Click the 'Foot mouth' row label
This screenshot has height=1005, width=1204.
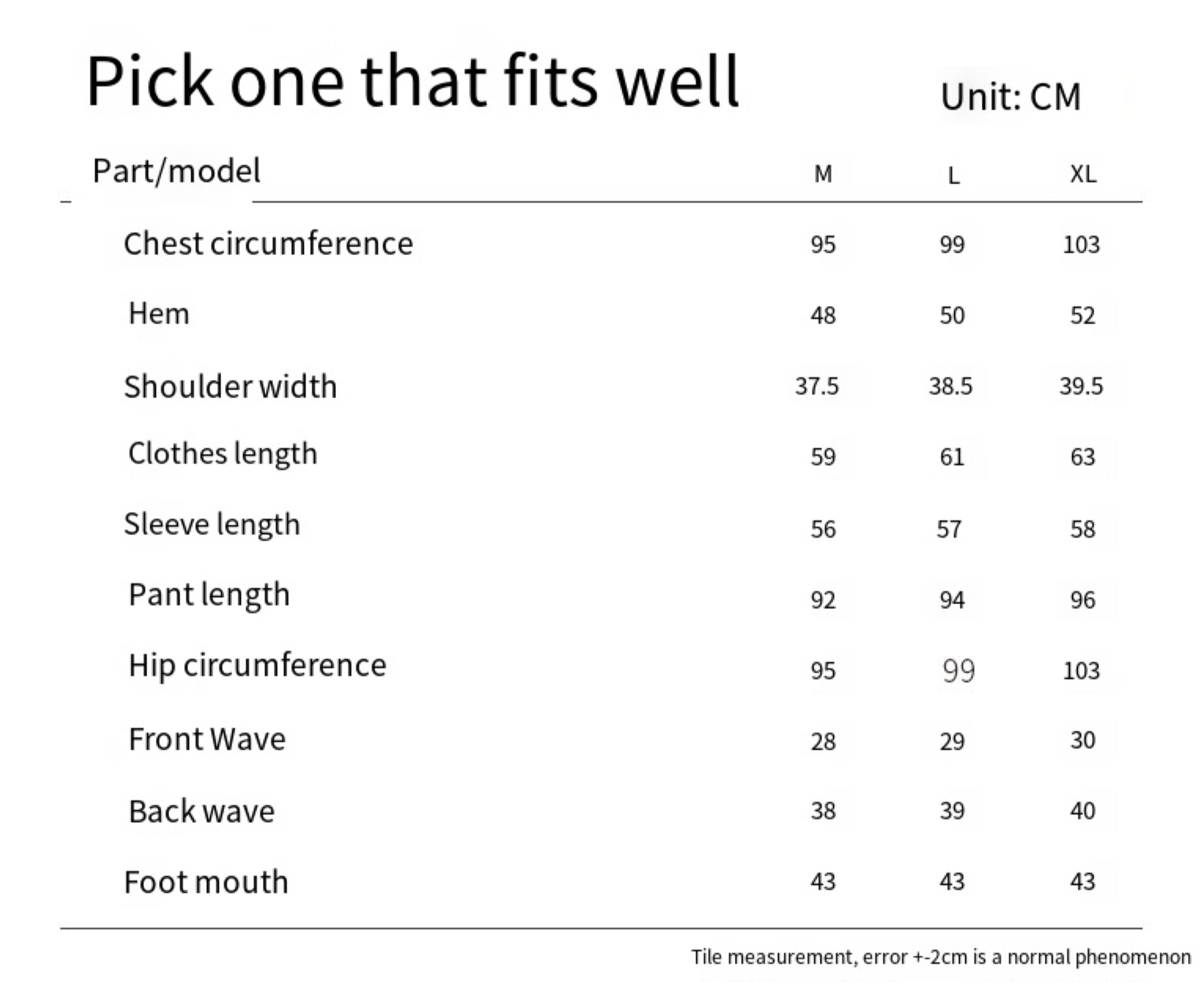(206, 882)
